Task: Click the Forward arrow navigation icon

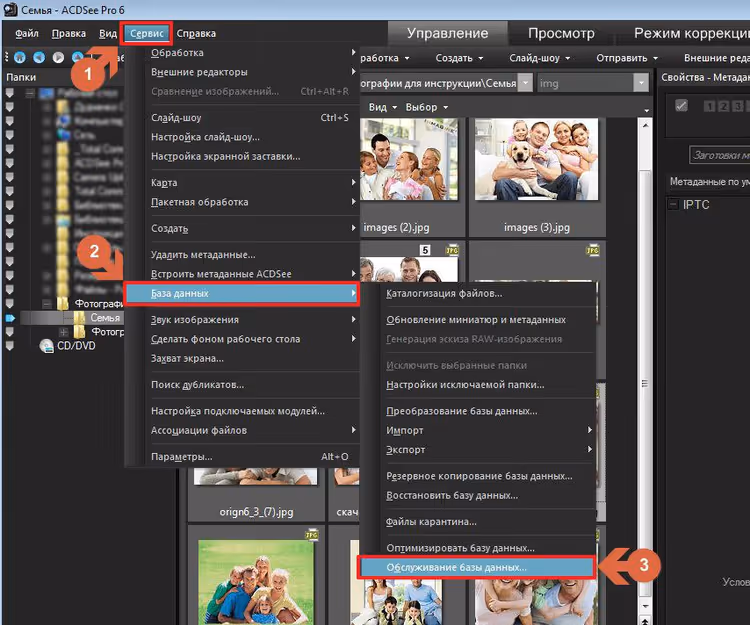Action: pyautogui.click(x=58, y=57)
